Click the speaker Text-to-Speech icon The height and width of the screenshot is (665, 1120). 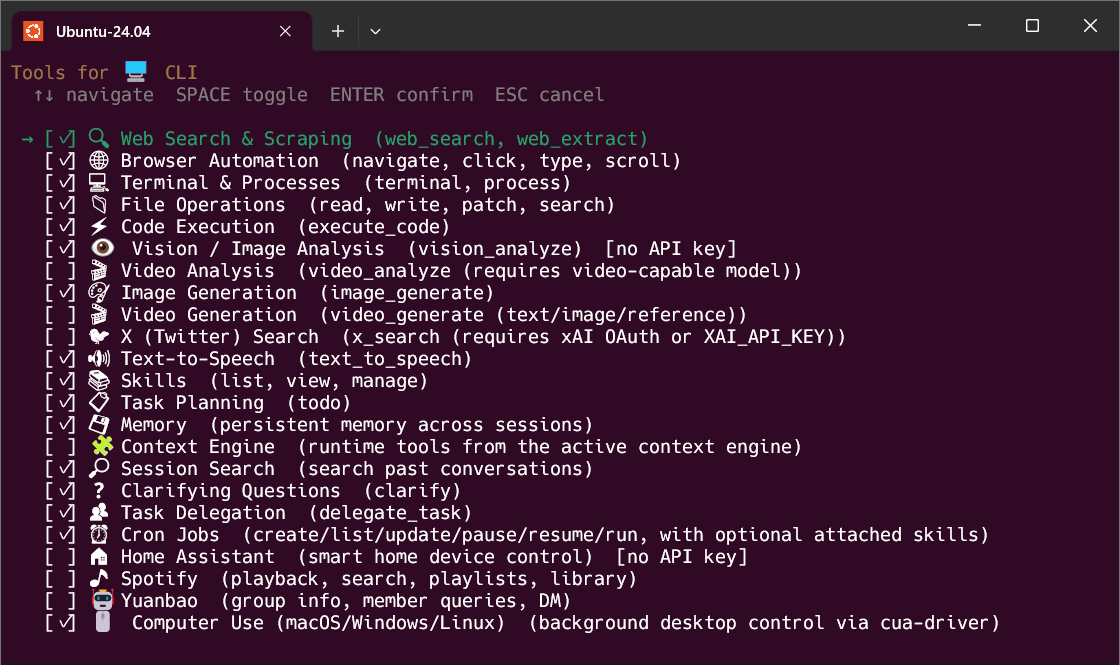(99, 359)
